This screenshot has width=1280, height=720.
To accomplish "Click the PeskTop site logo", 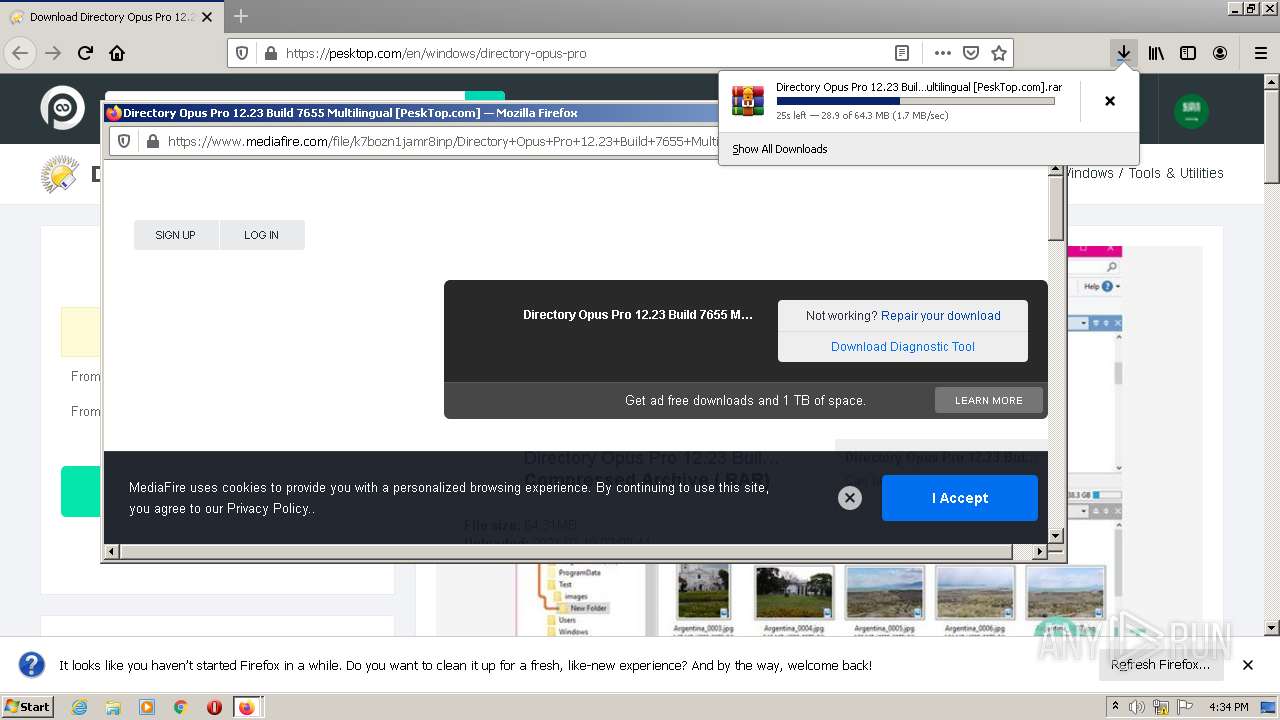I will (x=62, y=107).
